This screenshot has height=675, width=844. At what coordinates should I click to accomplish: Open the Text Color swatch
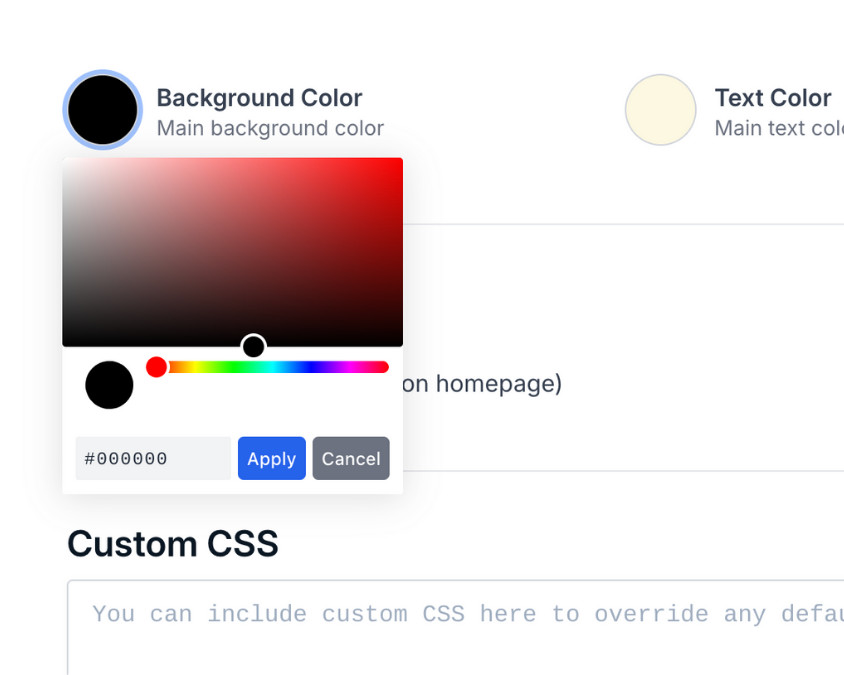click(660, 110)
